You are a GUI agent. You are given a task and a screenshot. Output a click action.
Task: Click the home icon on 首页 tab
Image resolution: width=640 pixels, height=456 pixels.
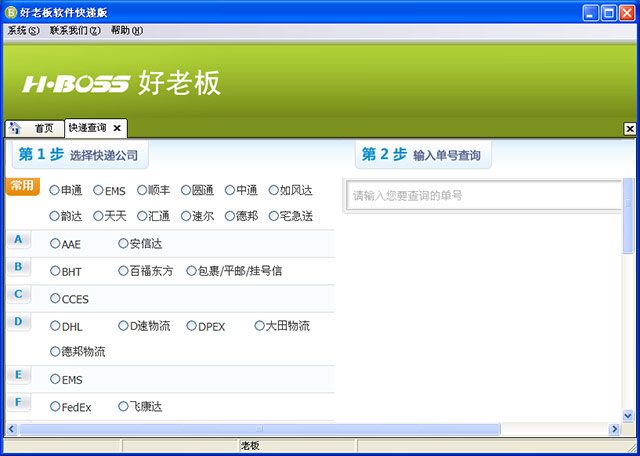(x=15, y=128)
